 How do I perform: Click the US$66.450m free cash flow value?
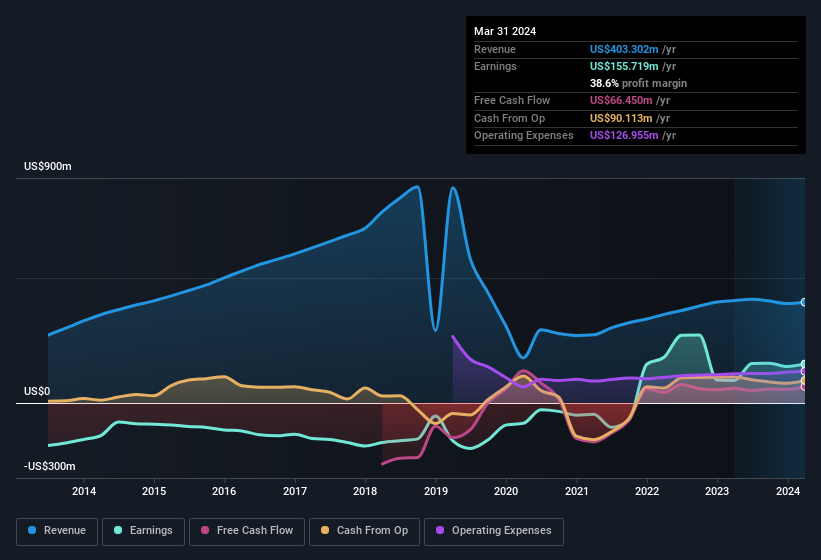click(623, 101)
